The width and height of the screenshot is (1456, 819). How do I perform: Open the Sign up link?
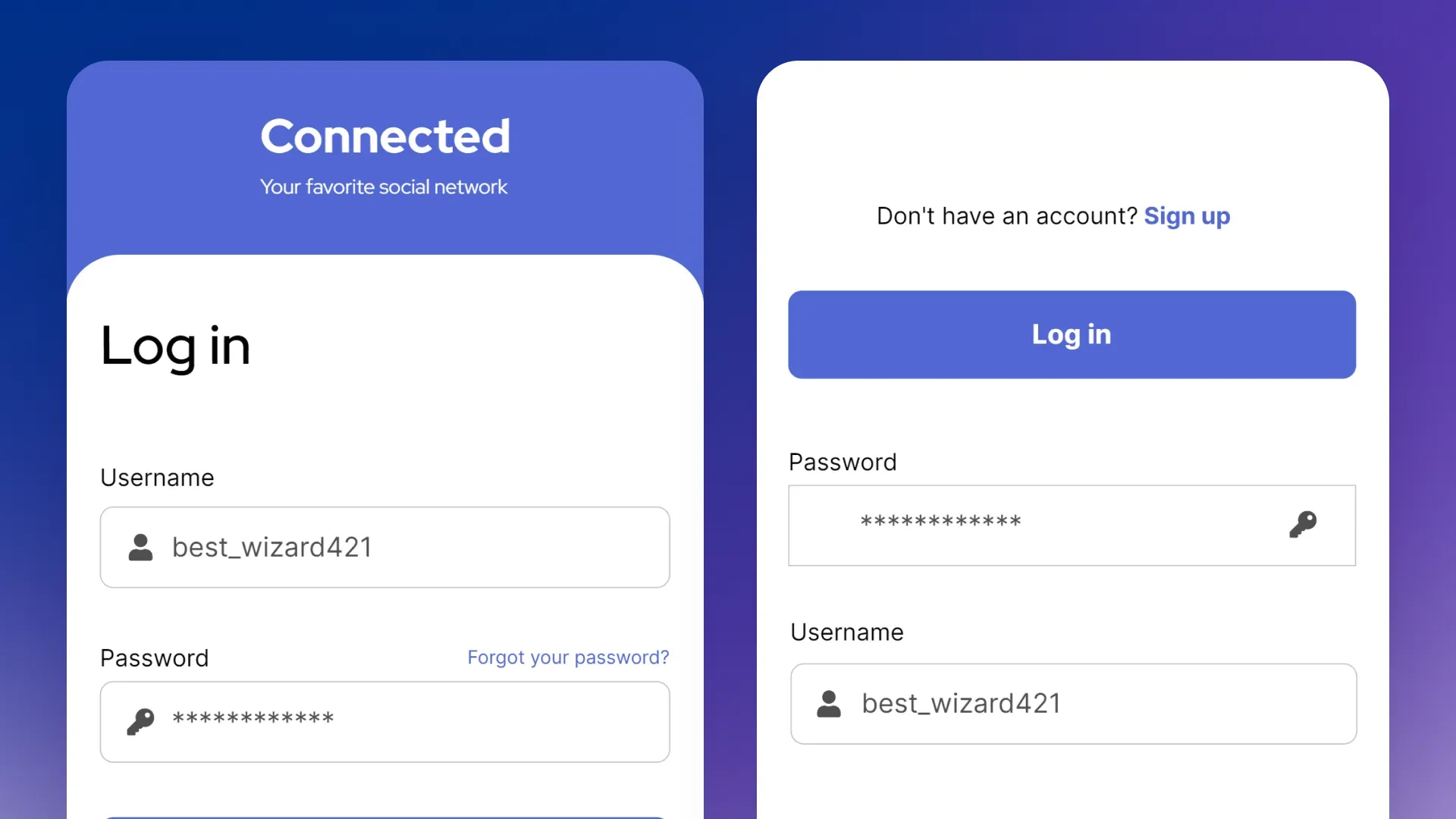pyautogui.click(x=1187, y=216)
